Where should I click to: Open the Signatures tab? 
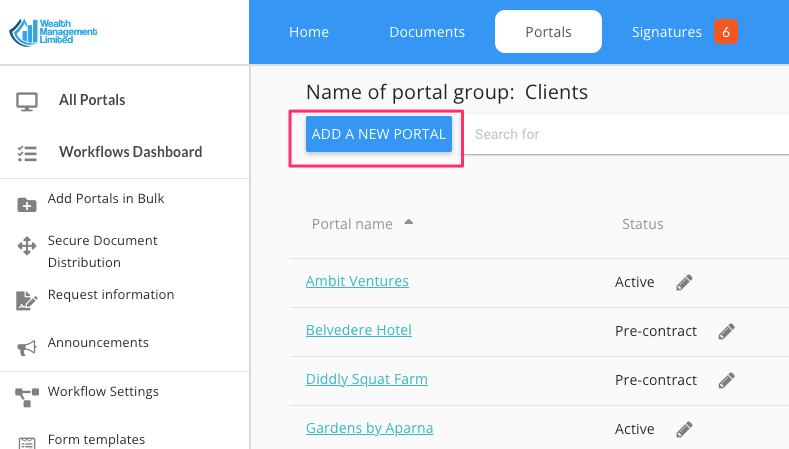[x=667, y=32]
